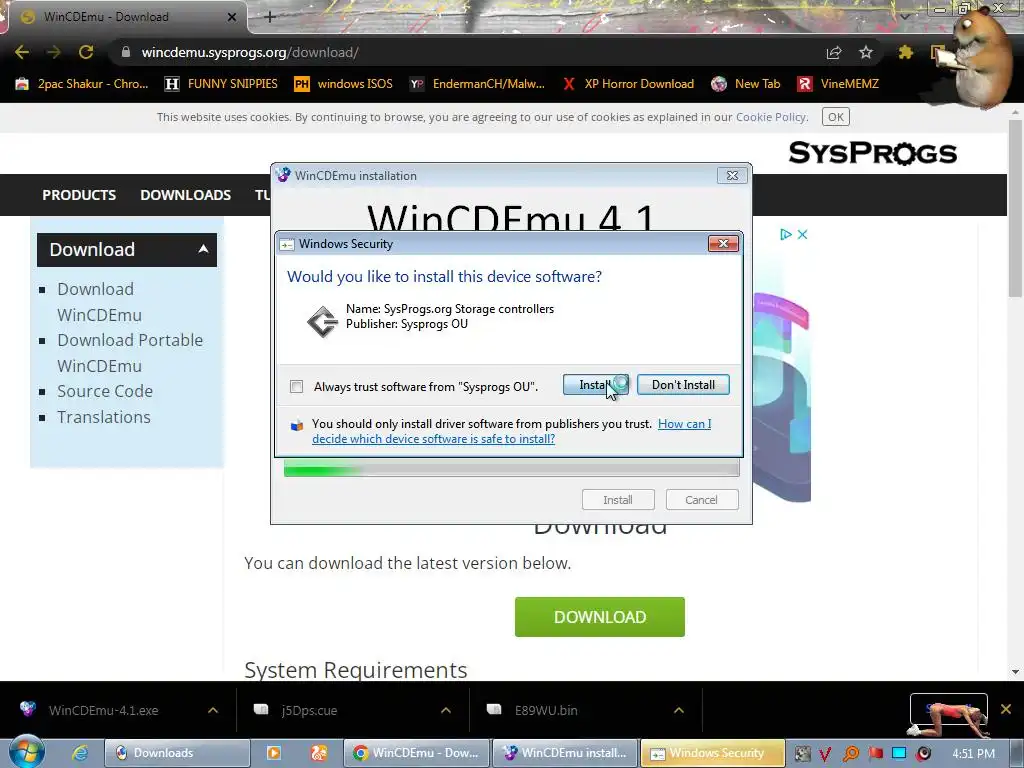The width and height of the screenshot is (1024, 768).
Task: Switch to Downloads taskbar window
Action: pyautogui.click(x=177, y=753)
